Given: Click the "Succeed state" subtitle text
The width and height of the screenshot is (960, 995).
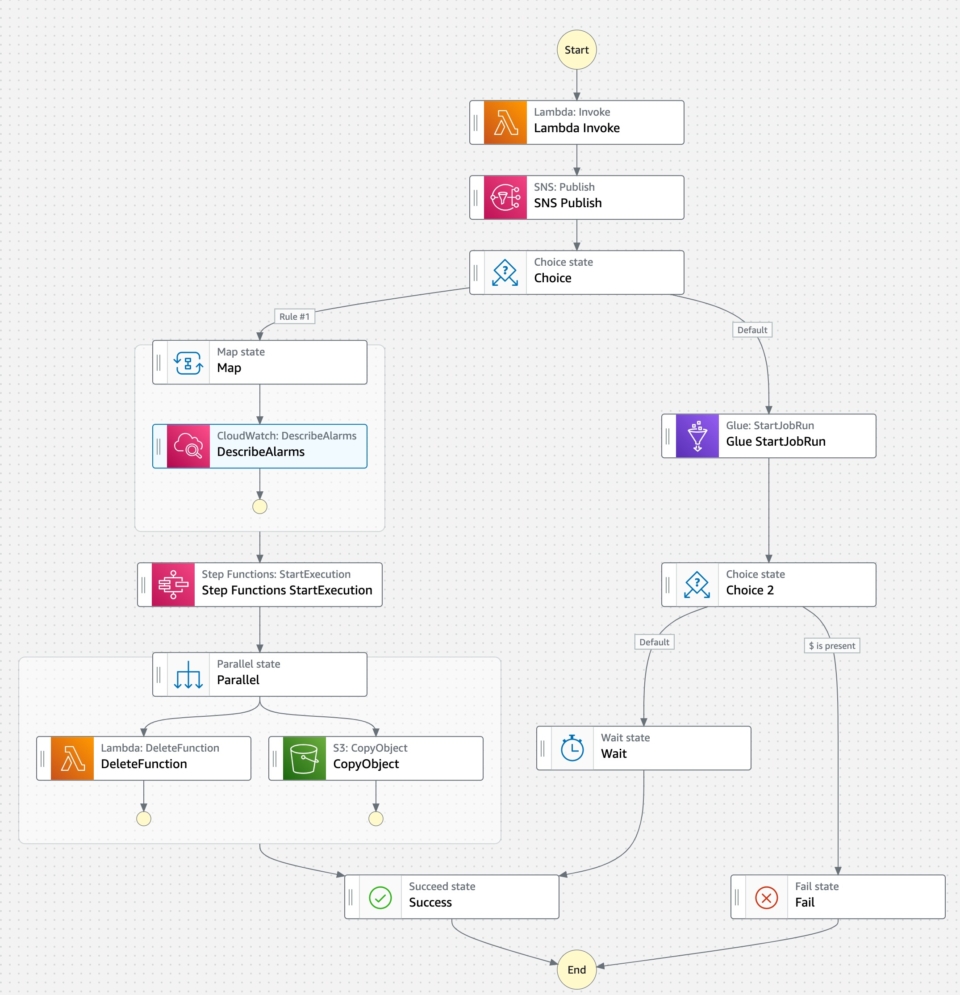Looking at the screenshot, I should (442, 886).
